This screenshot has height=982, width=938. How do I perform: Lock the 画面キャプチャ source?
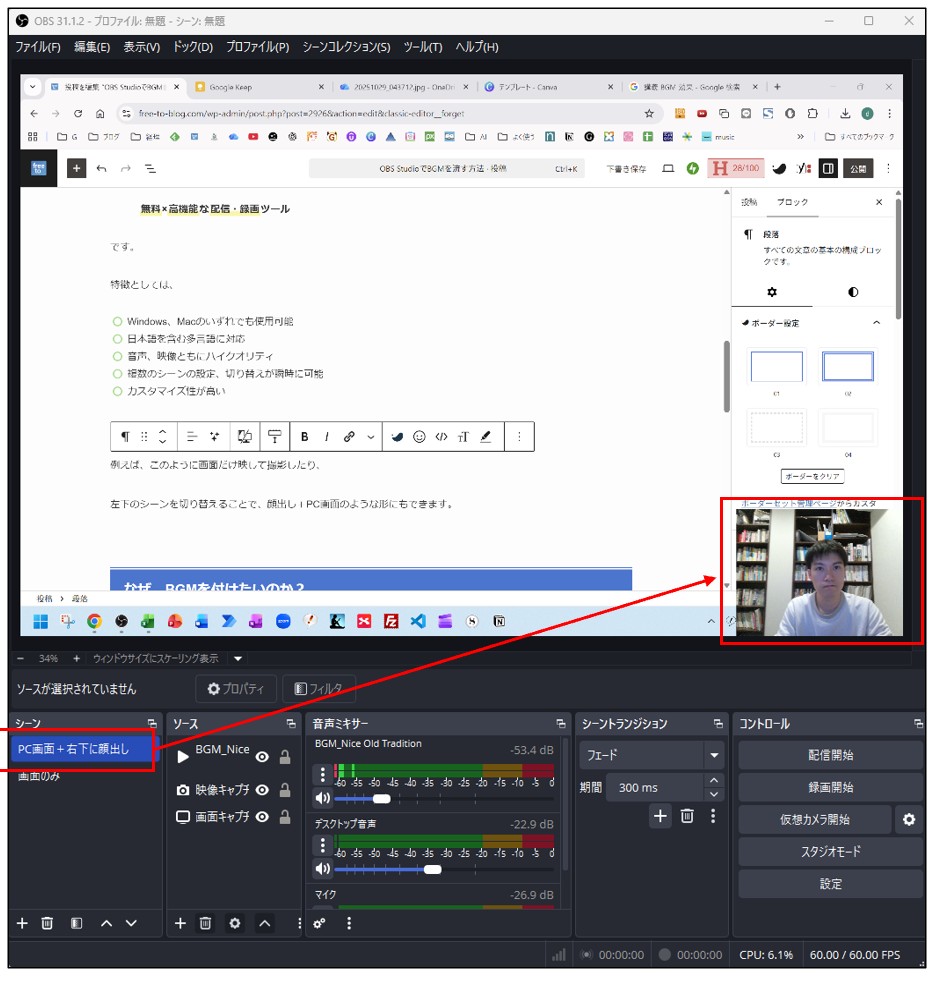(285, 817)
